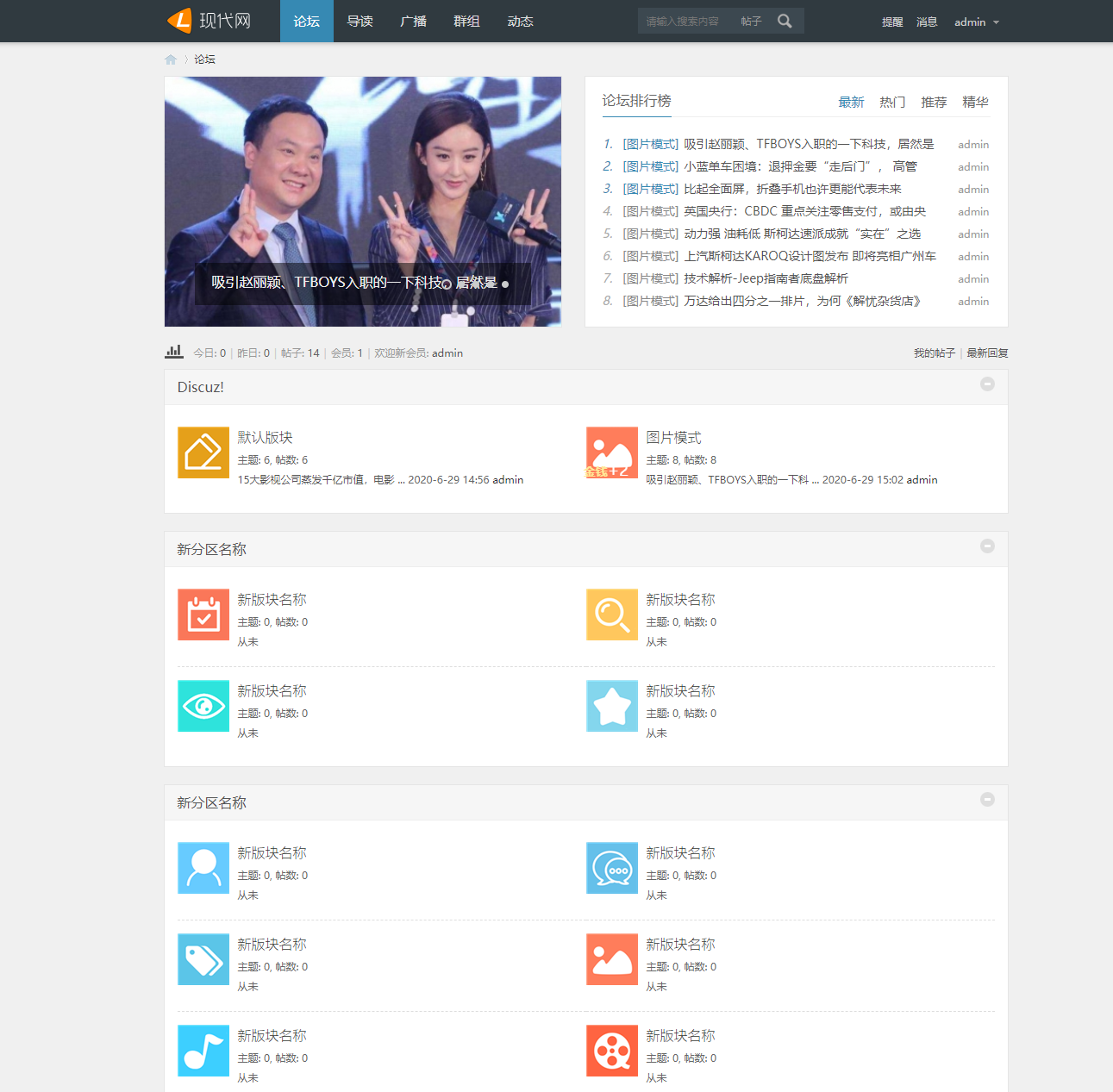Click the eye forum icon
This screenshot has width=1113, height=1092.
coord(203,706)
